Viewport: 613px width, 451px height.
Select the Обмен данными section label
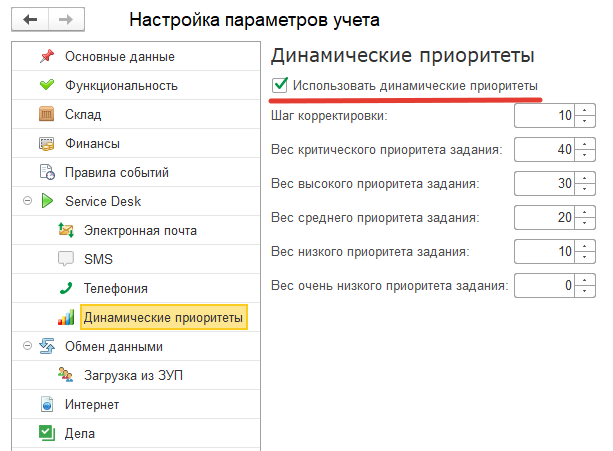click(114, 347)
